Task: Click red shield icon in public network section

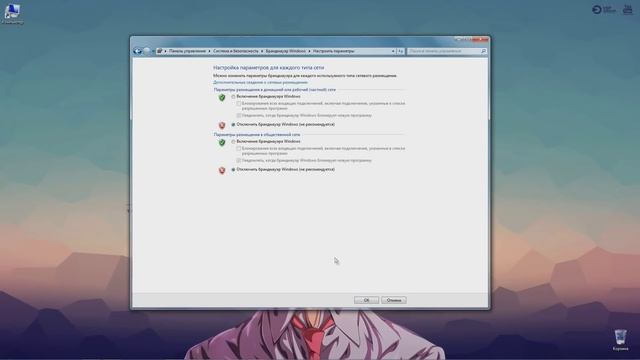Action: pos(222,170)
